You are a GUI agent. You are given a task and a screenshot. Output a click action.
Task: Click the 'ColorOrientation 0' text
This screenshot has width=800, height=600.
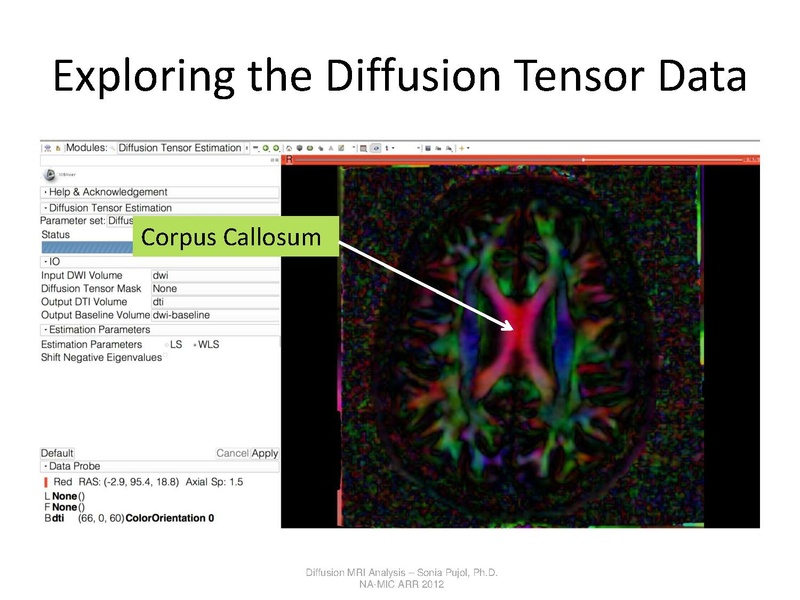(170, 518)
